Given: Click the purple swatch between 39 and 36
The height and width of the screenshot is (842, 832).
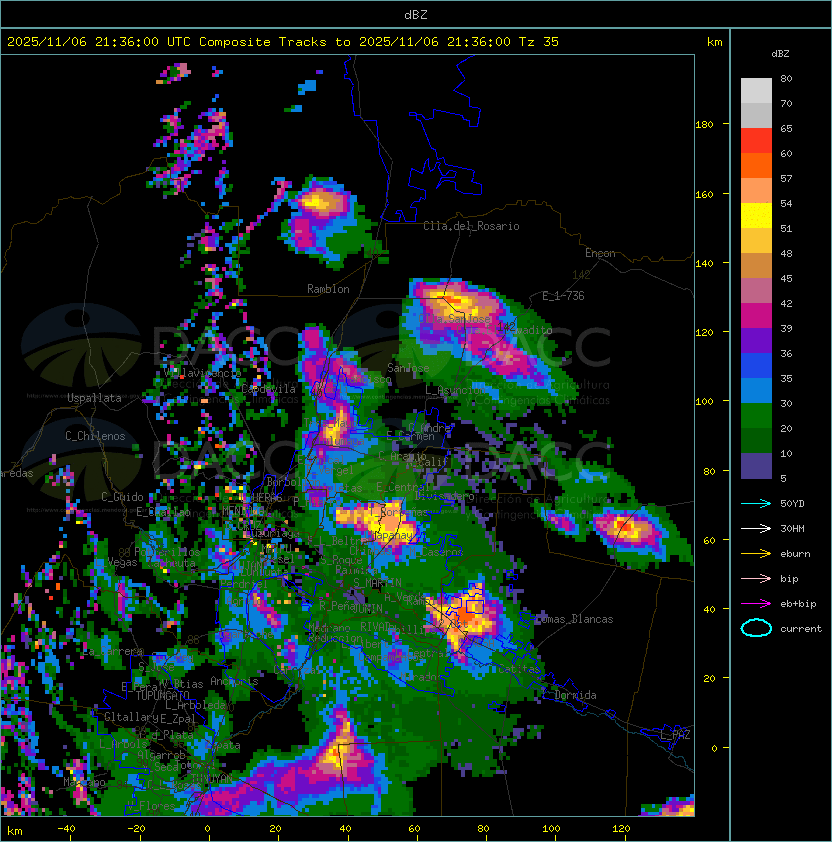Looking at the screenshot, I should 756,340.
